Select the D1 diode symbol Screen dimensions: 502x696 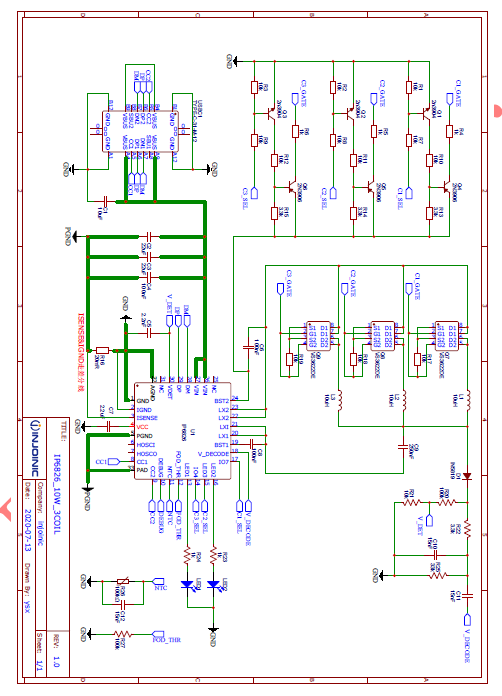coord(467,476)
